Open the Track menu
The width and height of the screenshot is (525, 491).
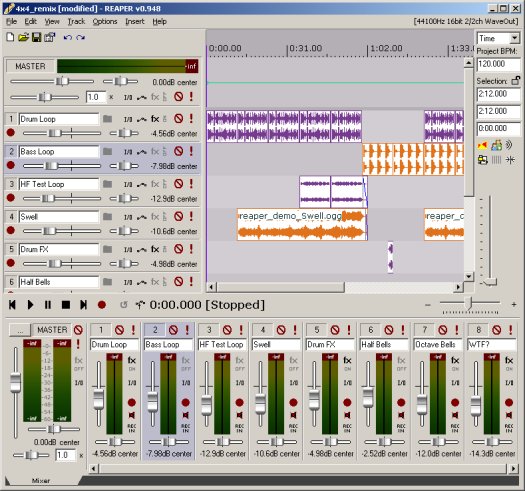[76, 21]
